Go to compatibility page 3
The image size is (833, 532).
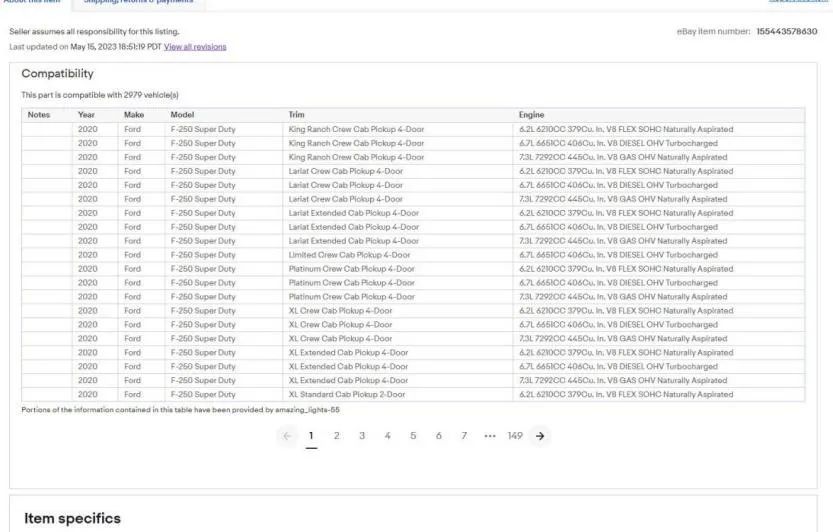click(362, 436)
